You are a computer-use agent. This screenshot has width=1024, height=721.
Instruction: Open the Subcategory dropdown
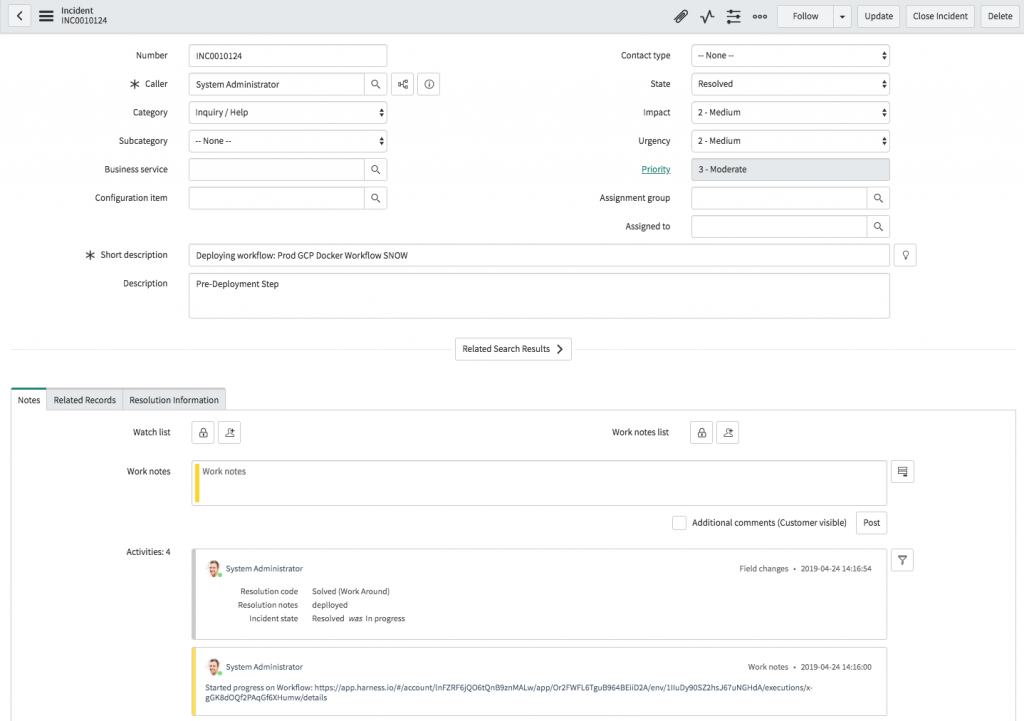coord(288,141)
